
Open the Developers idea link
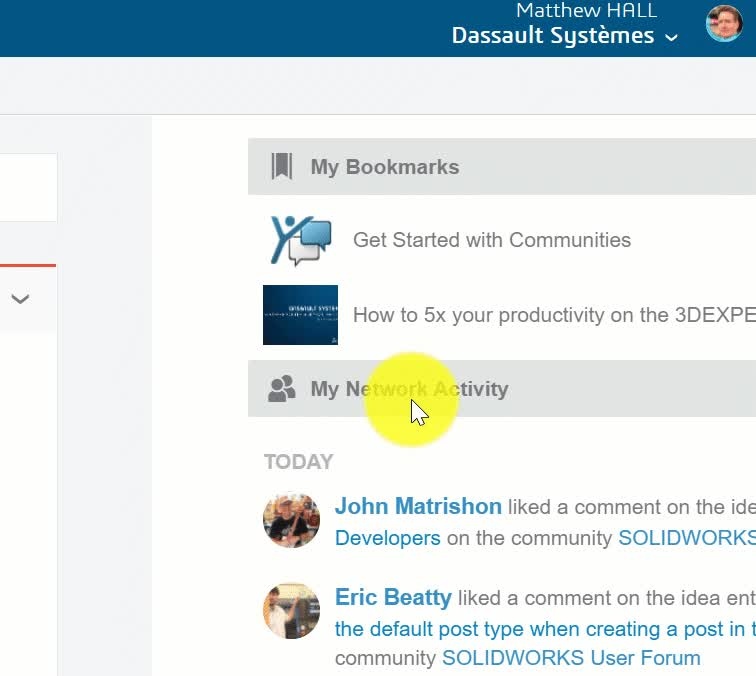388,538
